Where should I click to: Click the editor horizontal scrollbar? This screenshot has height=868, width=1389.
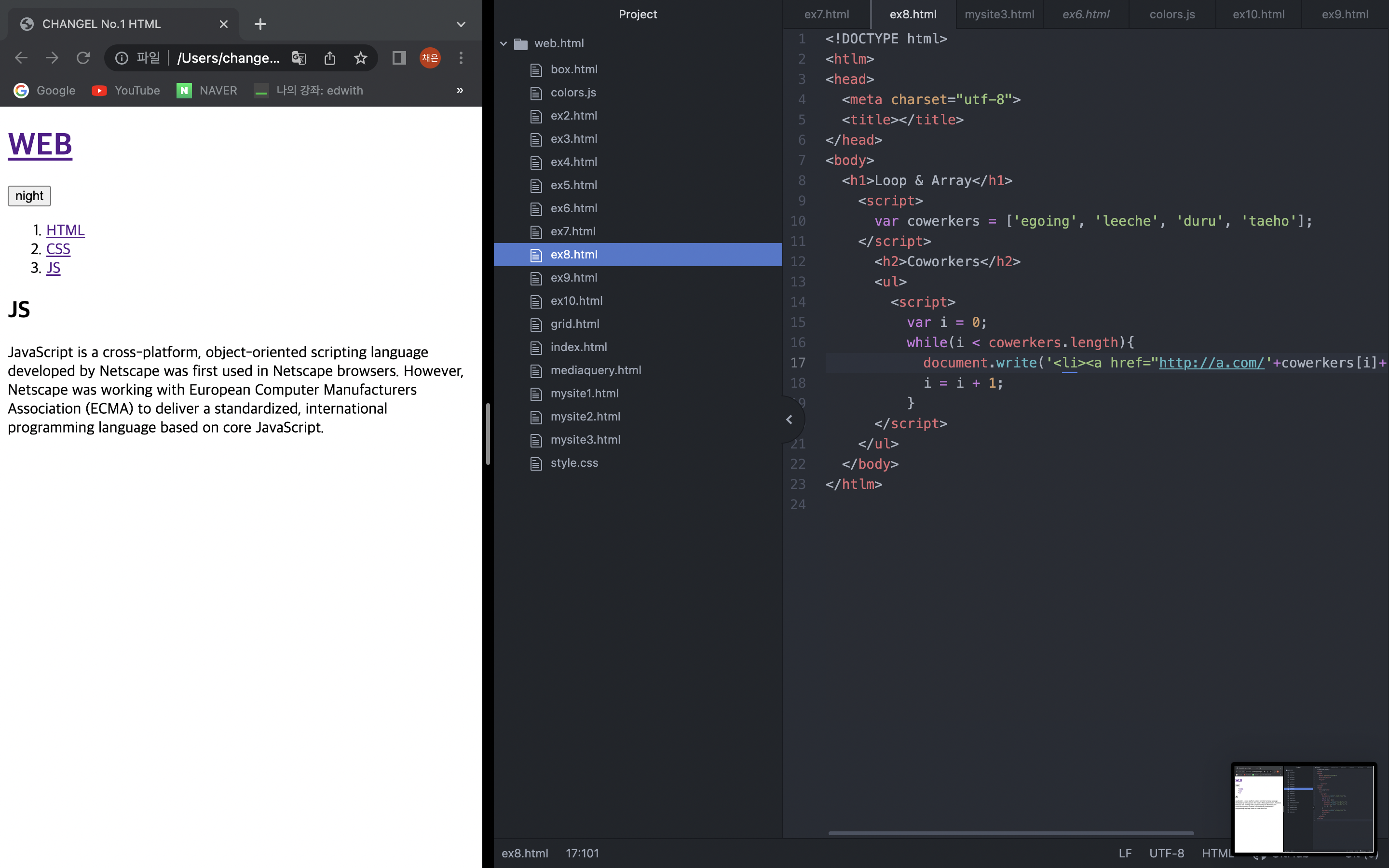tap(1011, 833)
